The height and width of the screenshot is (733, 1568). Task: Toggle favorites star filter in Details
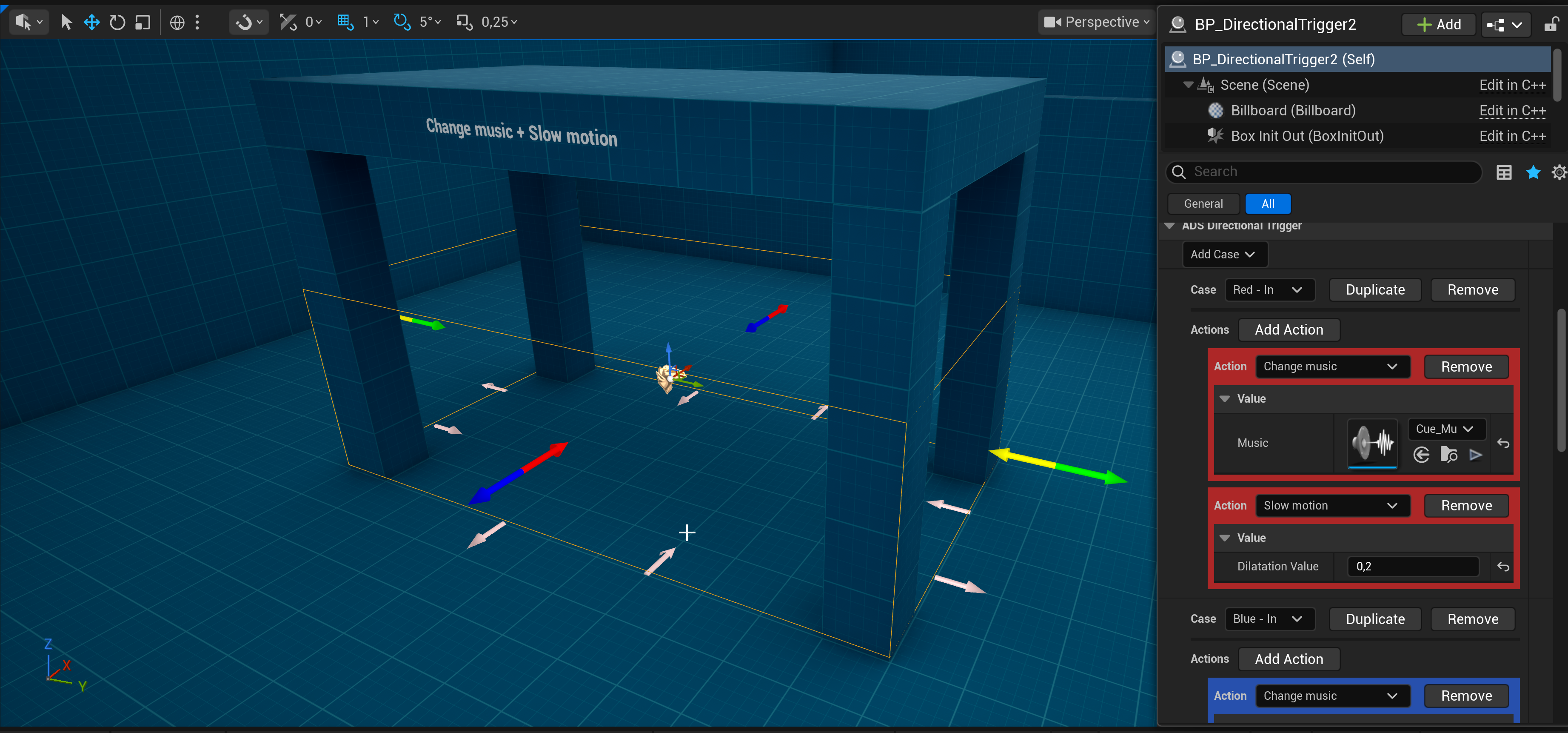coord(1533,172)
